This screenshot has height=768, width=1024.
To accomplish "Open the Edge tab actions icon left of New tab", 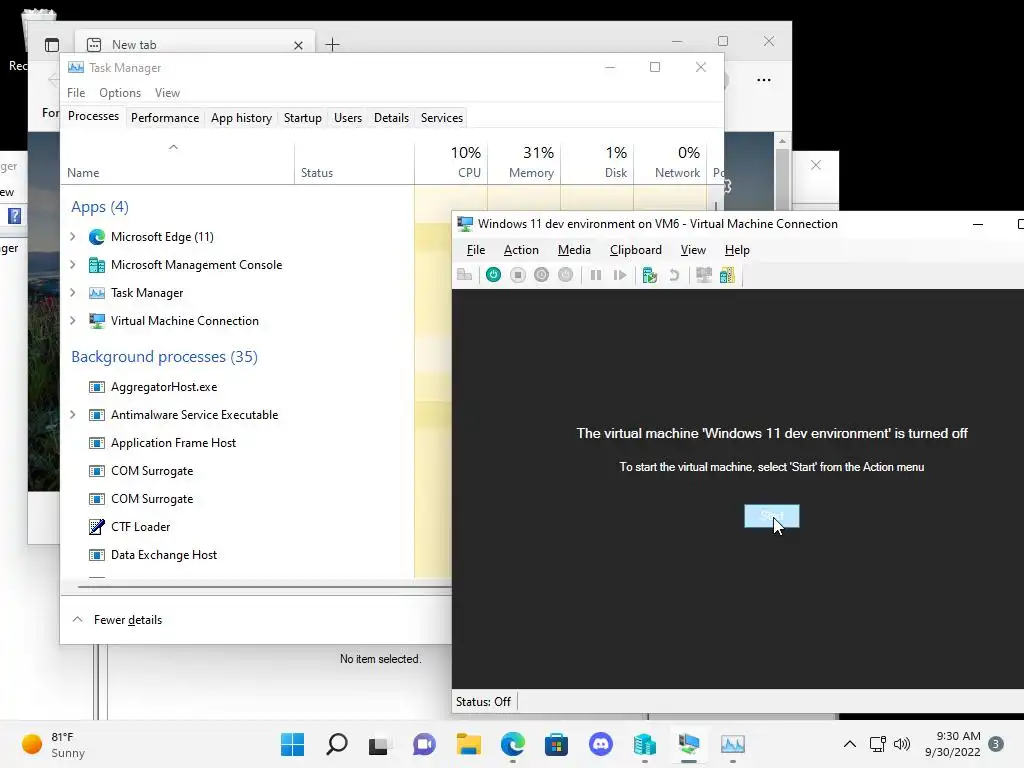I will pyautogui.click(x=52, y=44).
